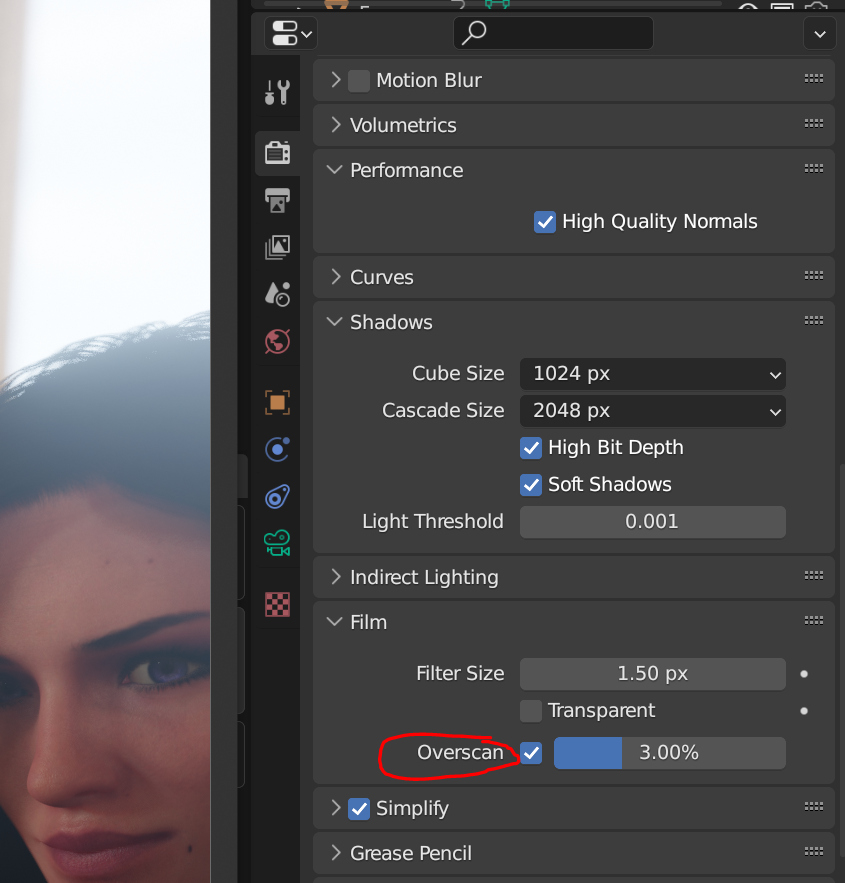Open the Object Constraints properties tab
This screenshot has height=883, width=845.
(x=278, y=497)
